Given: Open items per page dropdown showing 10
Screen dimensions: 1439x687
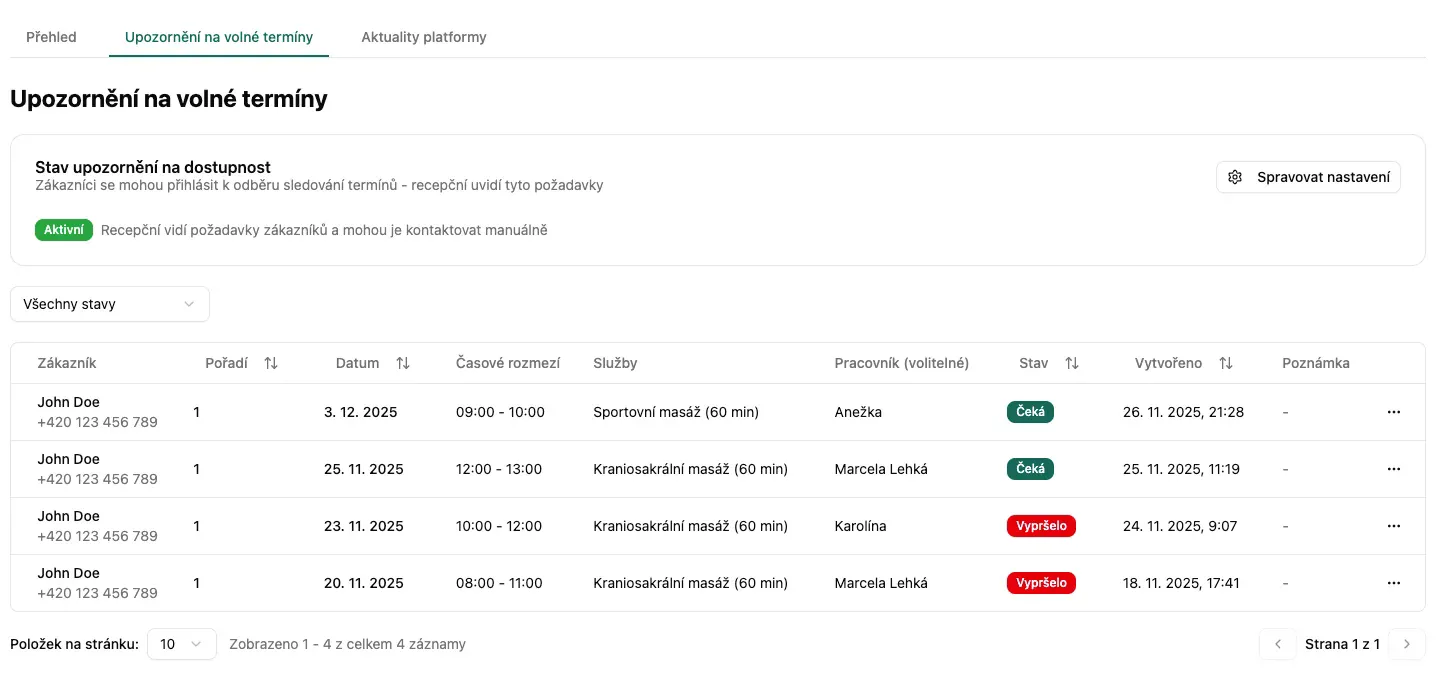Looking at the screenshot, I should click(181, 644).
